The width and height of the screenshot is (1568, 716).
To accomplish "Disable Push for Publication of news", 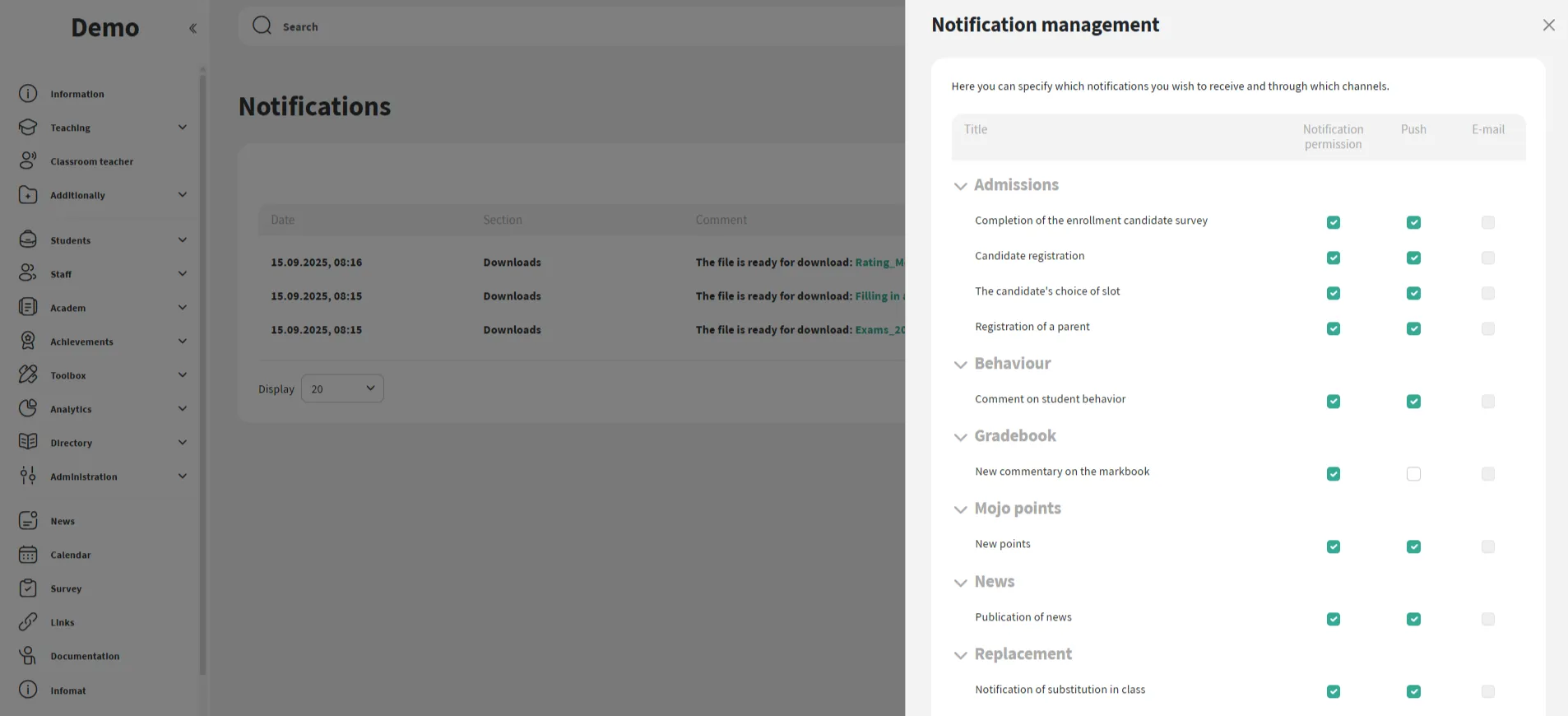I will coord(1413,619).
